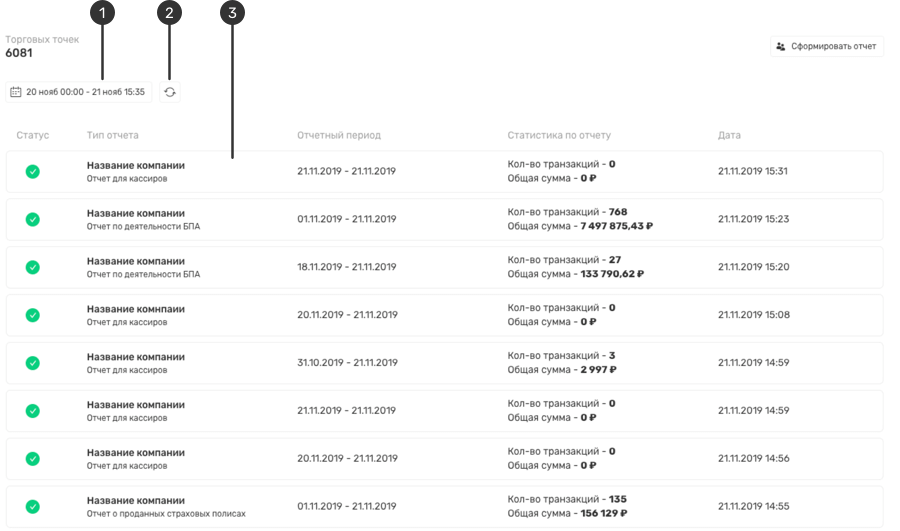Open the date range picker 20 нояб - 21 нояб
900x531 pixels.
pos(79,92)
